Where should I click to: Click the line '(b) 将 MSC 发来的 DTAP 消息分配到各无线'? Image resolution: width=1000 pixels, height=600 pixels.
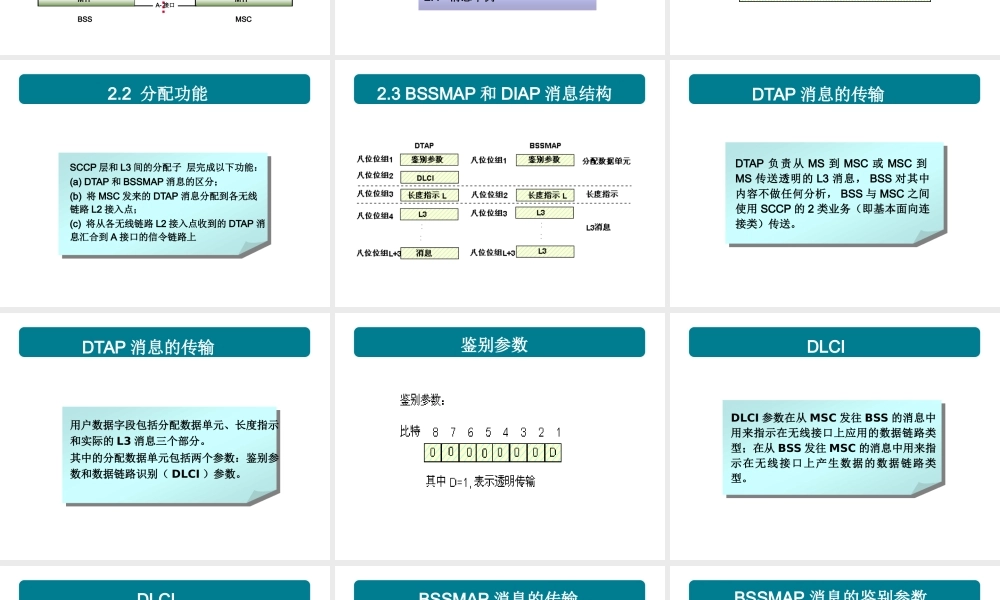[x=163, y=196]
